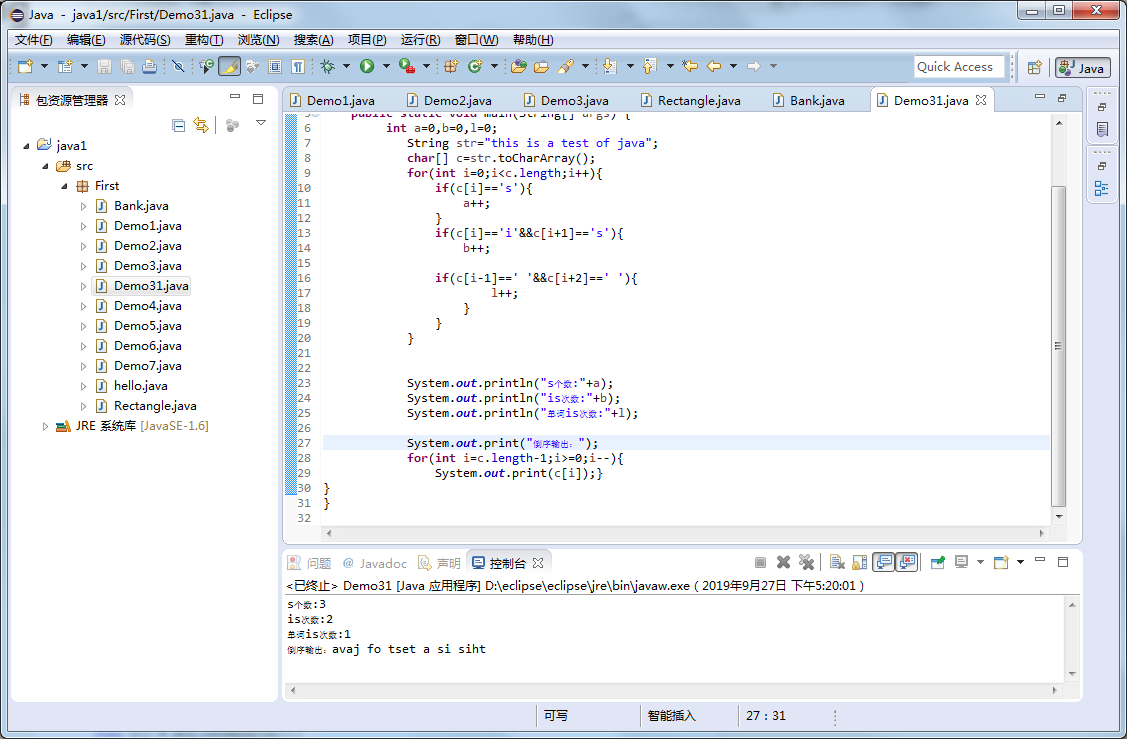Click the editor horizontal scrollbar track
Viewport: 1127px width, 739px height.
684,533
